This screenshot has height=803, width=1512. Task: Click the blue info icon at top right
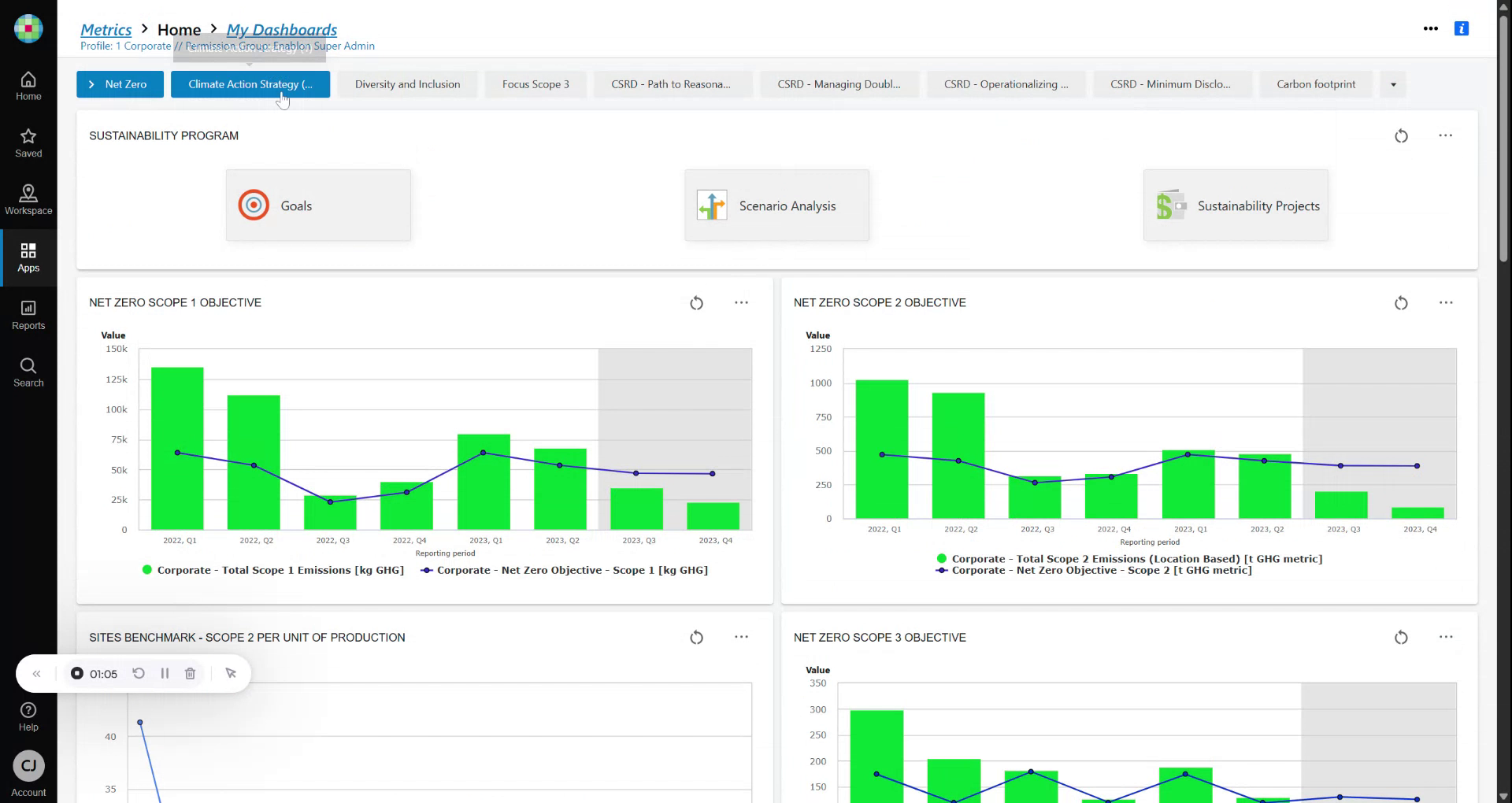[x=1461, y=28]
